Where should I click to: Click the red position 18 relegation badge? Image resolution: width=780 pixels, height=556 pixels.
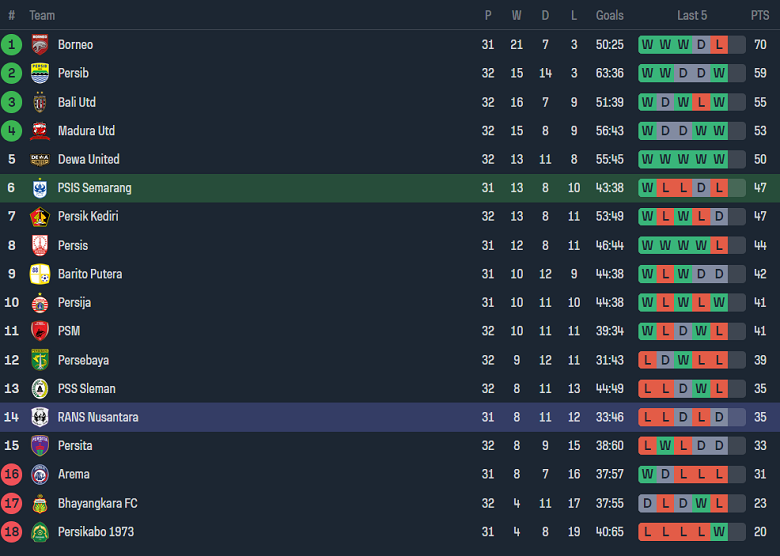click(x=12, y=532)
